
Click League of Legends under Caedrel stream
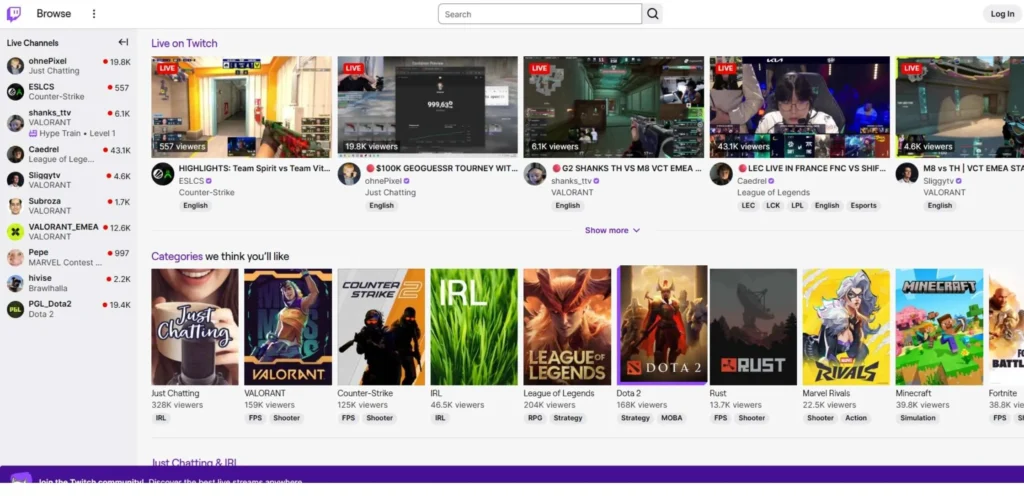click(773, 193)
